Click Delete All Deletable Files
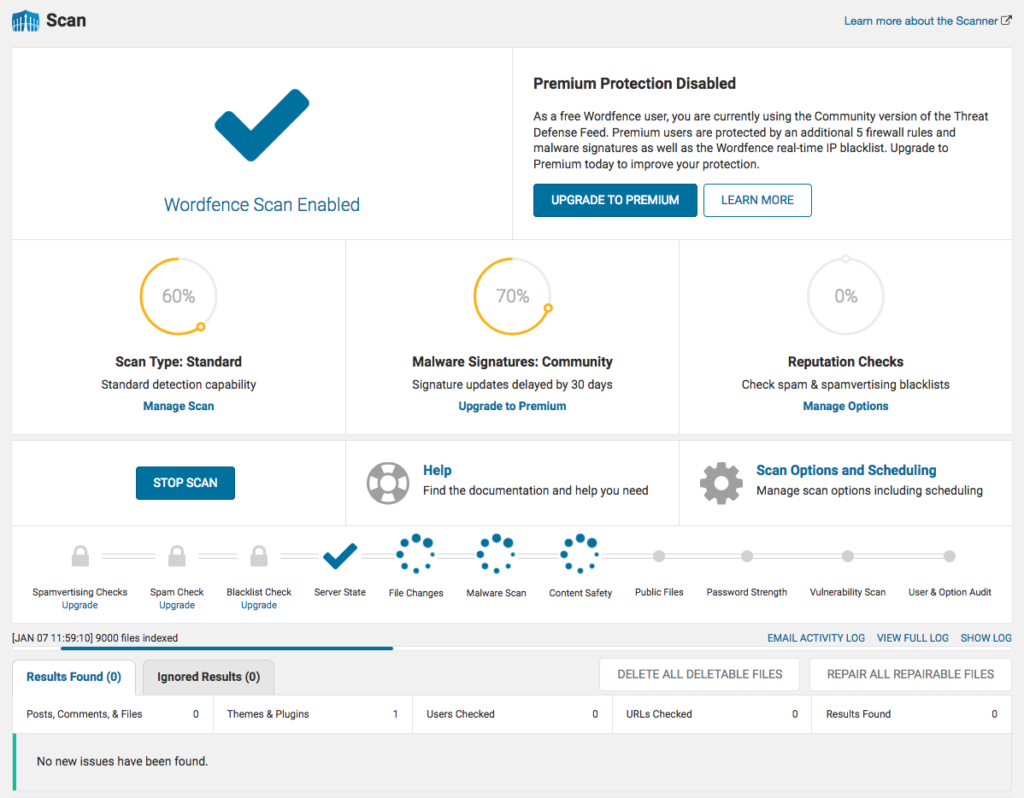The image size is (1024, 798). (x=699, y=675)
